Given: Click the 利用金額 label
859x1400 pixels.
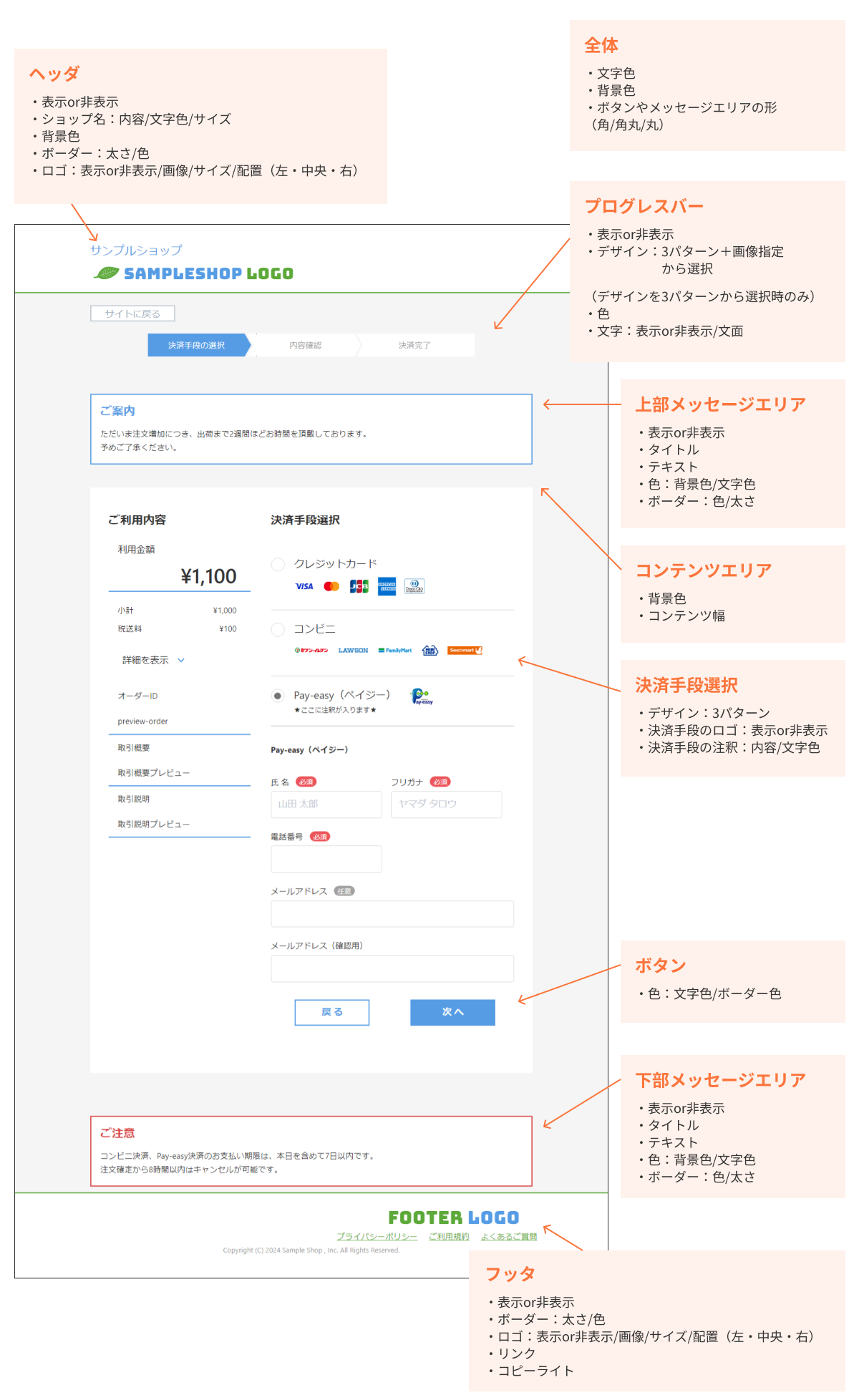Looking at the screenshot, I should (136, 550).
